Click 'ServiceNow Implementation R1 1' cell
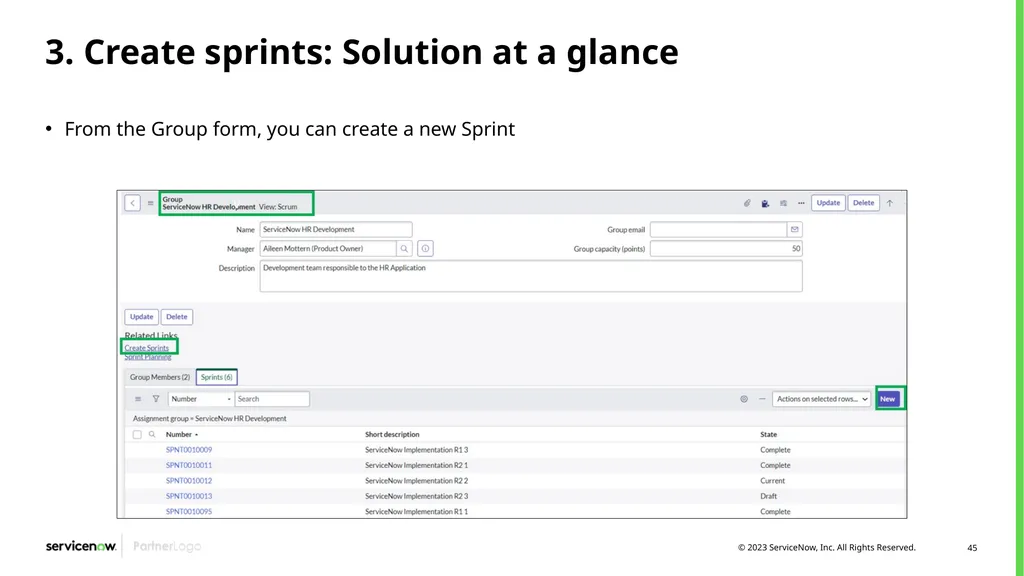Screen dimensions: 1024x576 pos(417,511)
